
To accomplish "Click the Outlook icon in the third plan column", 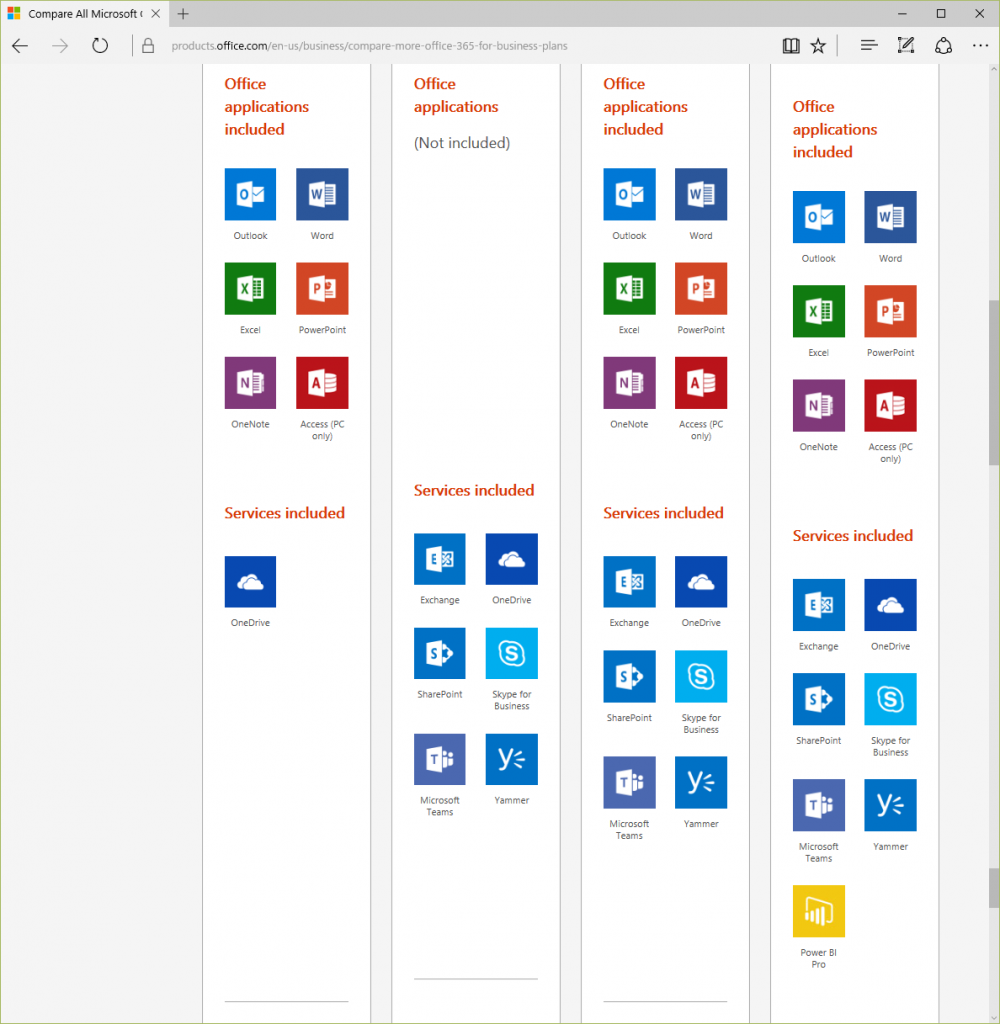I will [x=629, y=194].
